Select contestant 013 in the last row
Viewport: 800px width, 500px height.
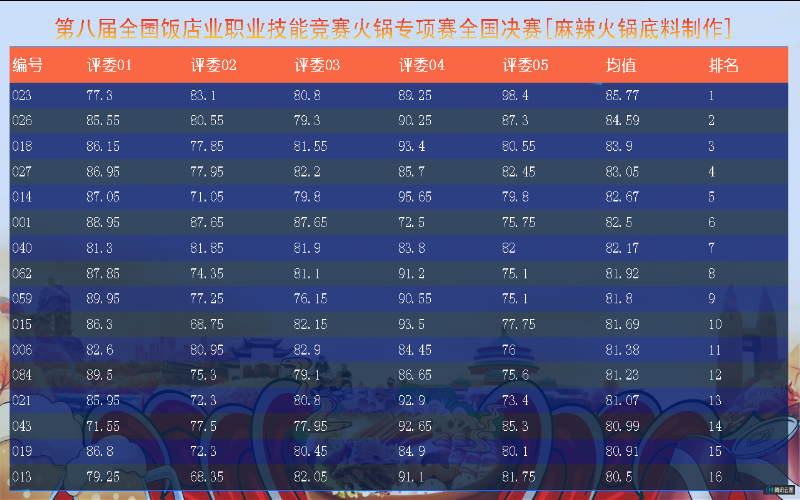point(22,476)
